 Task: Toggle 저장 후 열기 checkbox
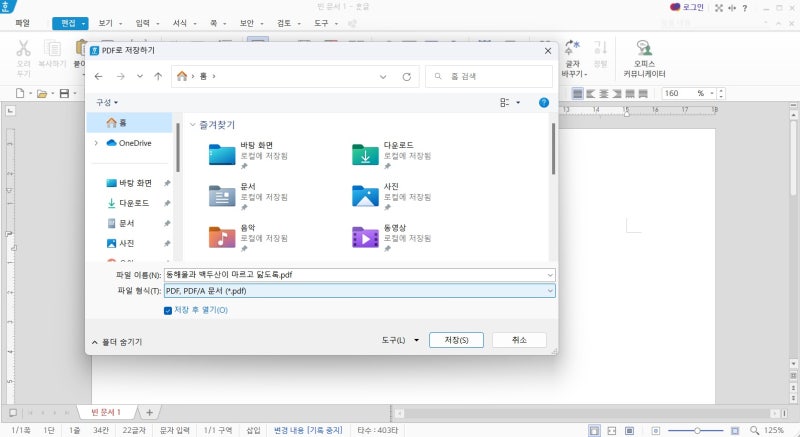pyautogui.click(x=168, y=311)
